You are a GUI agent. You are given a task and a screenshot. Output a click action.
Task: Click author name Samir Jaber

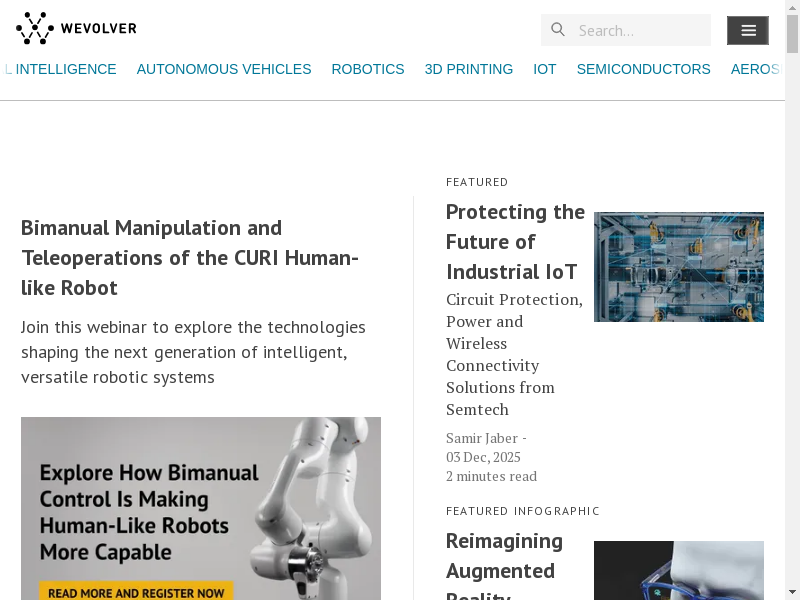click(482, 438)
